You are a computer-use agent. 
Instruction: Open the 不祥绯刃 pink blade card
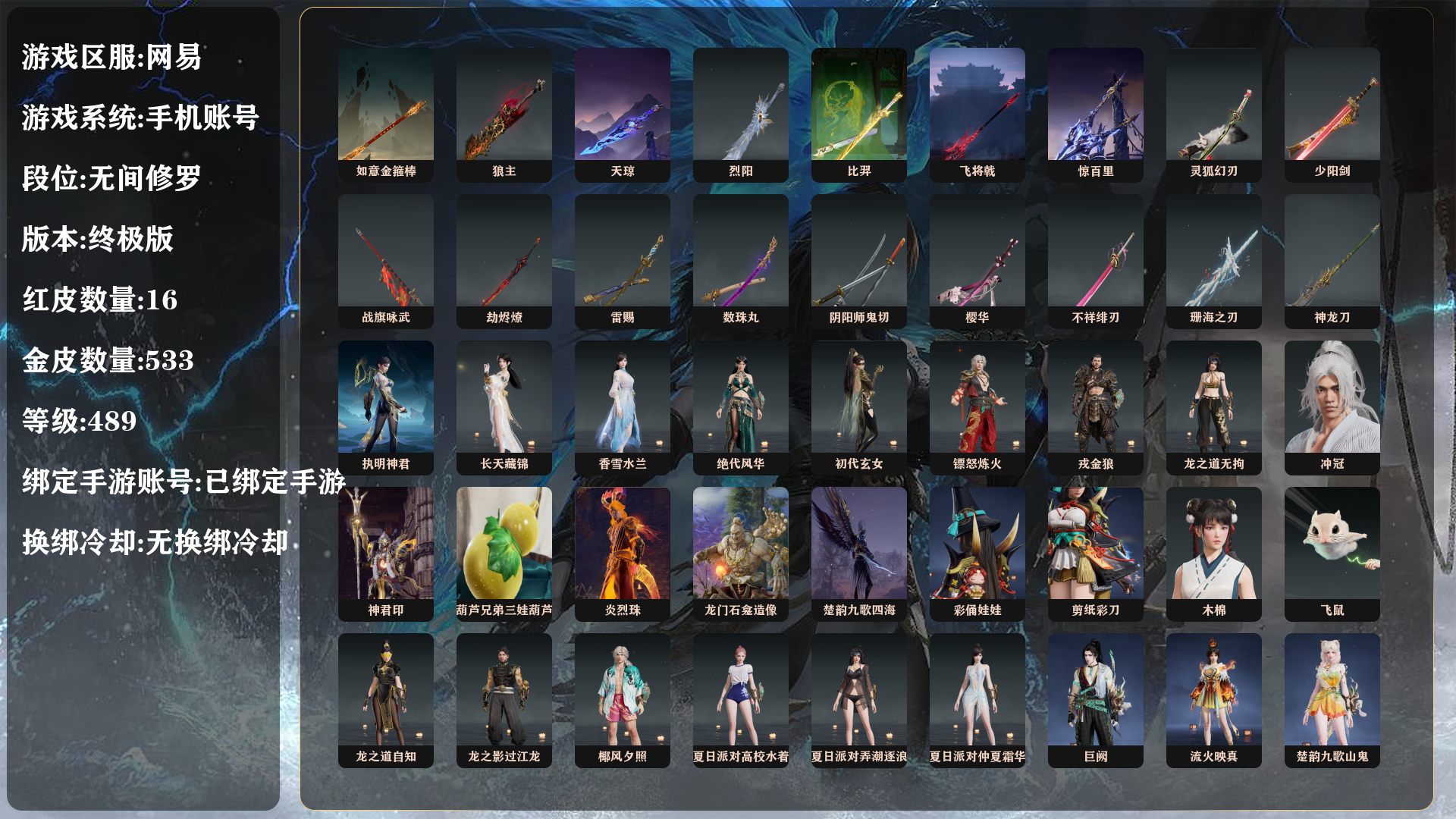[x=1096, y=262]
